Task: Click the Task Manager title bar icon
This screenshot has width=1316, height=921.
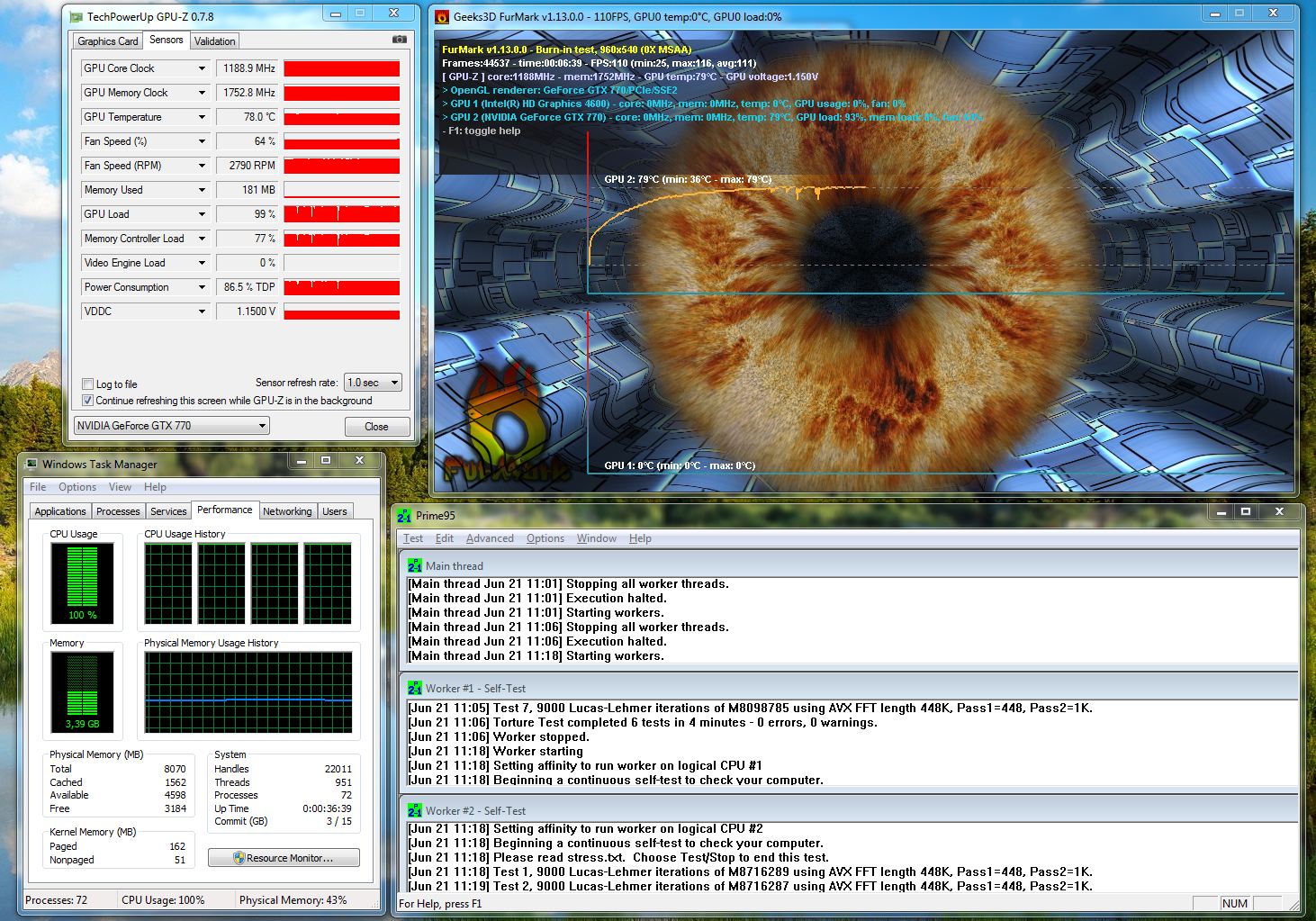Action: (32, 464)
